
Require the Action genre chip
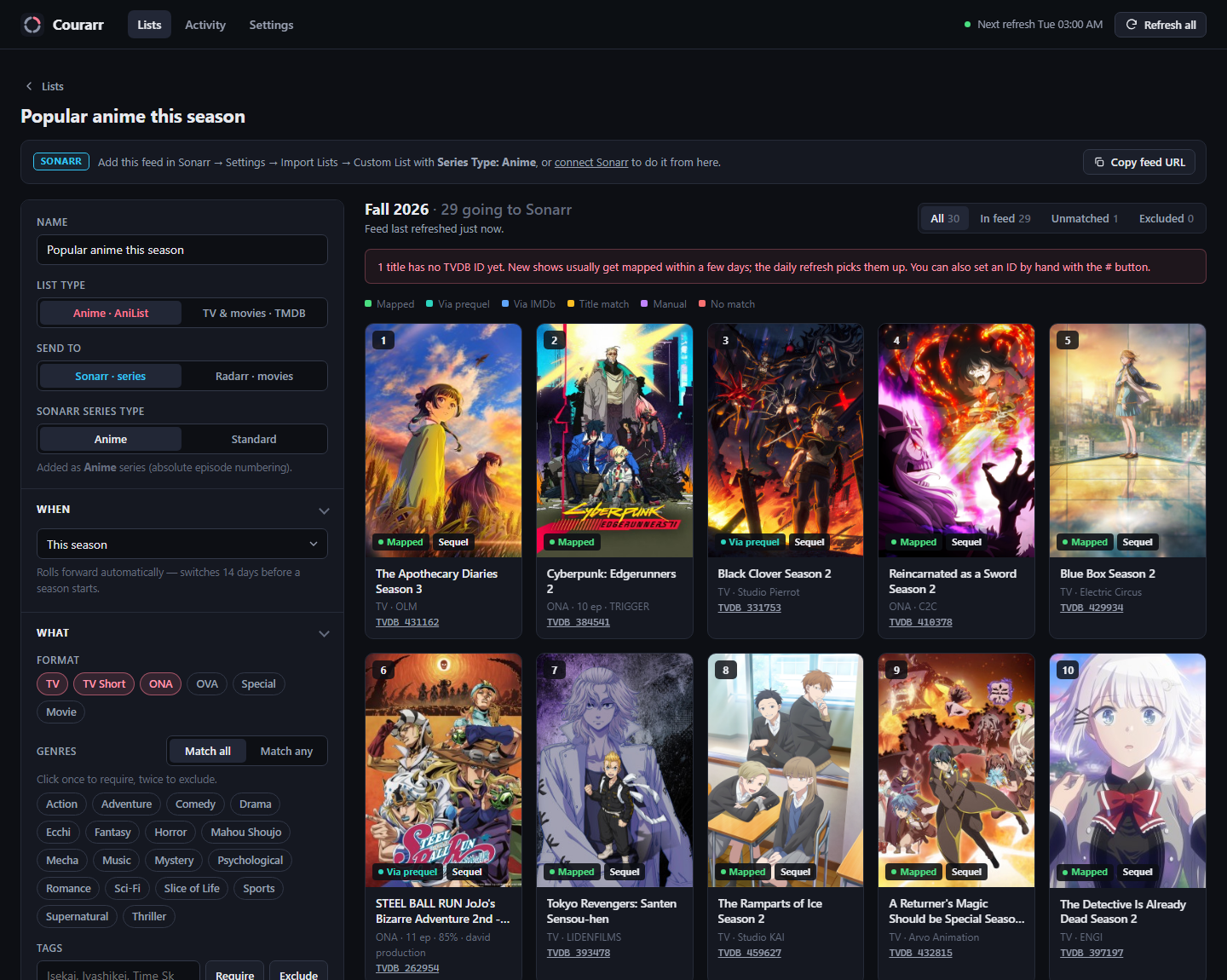point(61,804)
